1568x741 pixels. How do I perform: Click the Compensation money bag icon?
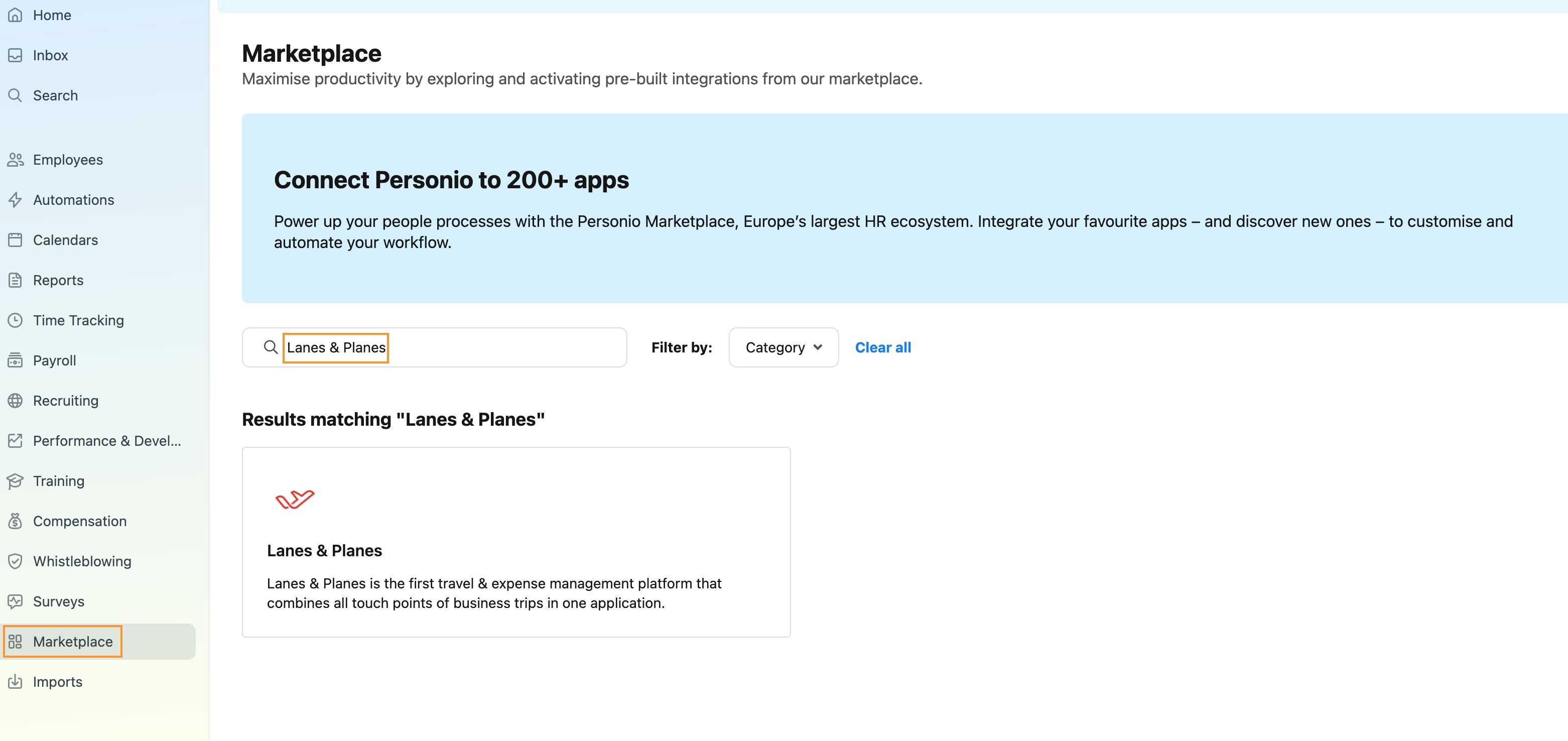click(x=15, y=521)
